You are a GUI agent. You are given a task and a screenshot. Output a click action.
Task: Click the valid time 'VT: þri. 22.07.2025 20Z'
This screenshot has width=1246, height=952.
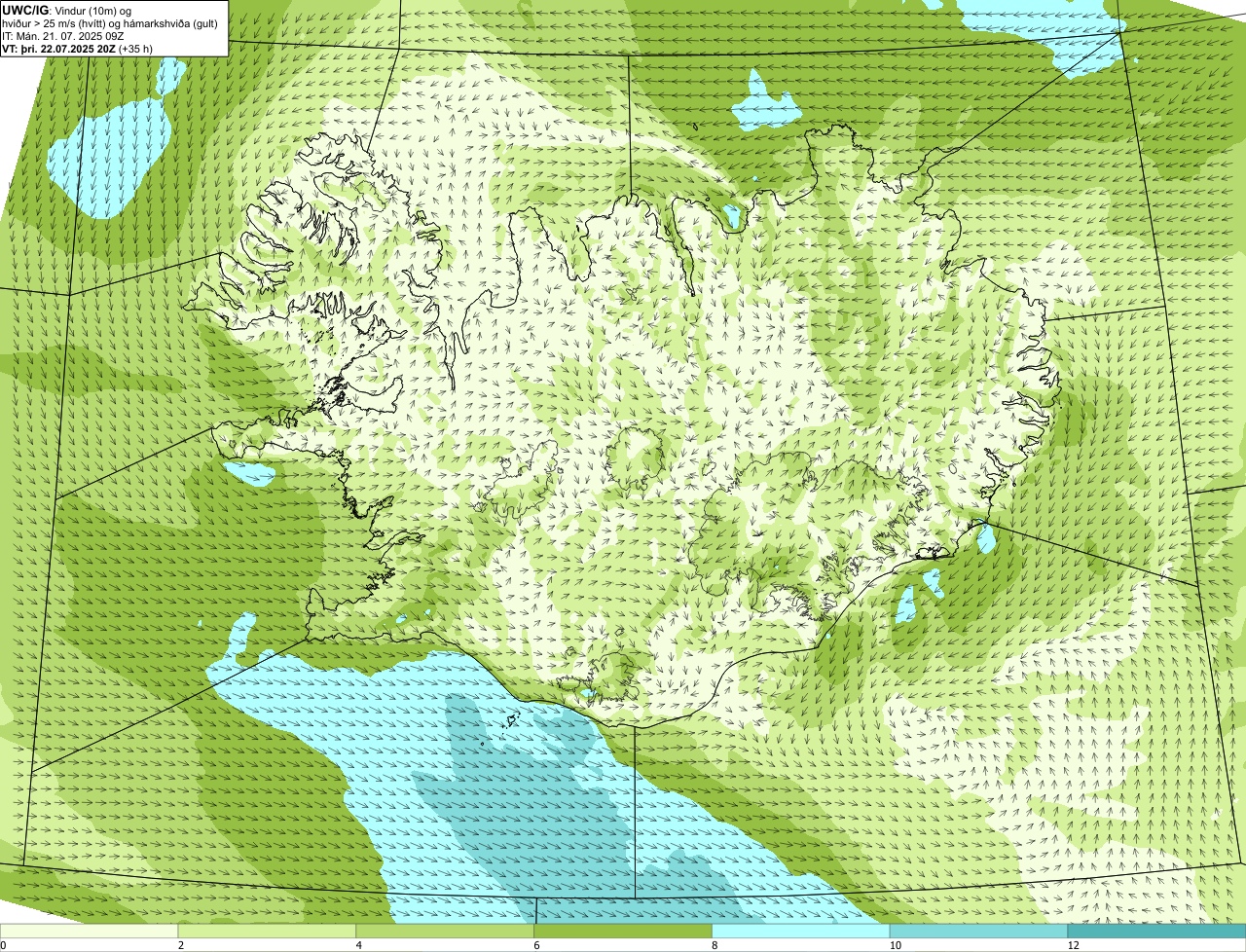(x=58, y=48)
